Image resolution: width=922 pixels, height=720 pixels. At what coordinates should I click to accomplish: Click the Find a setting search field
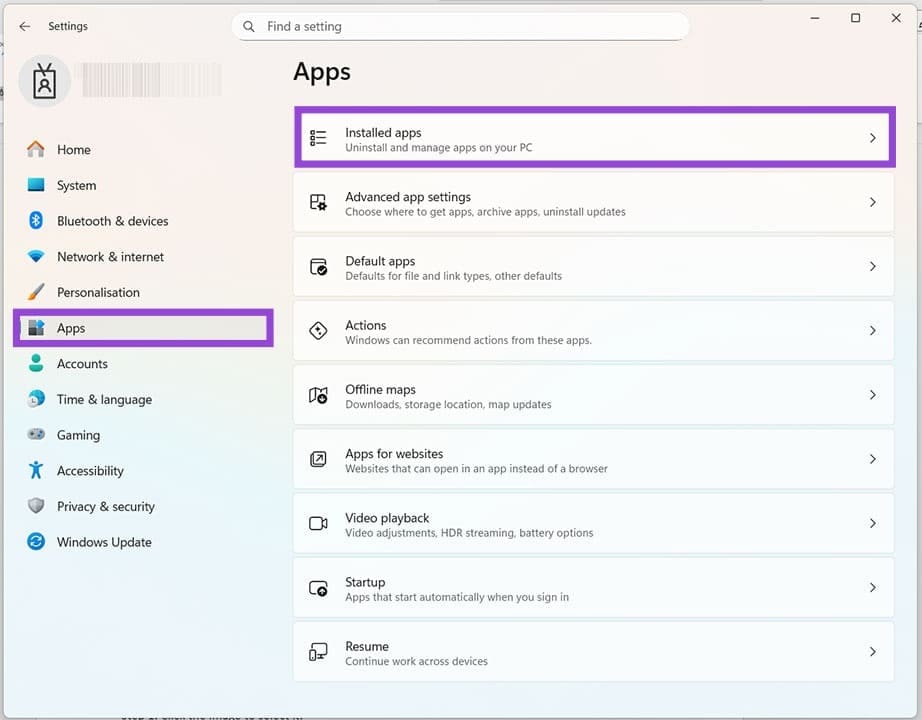(460, 26)
